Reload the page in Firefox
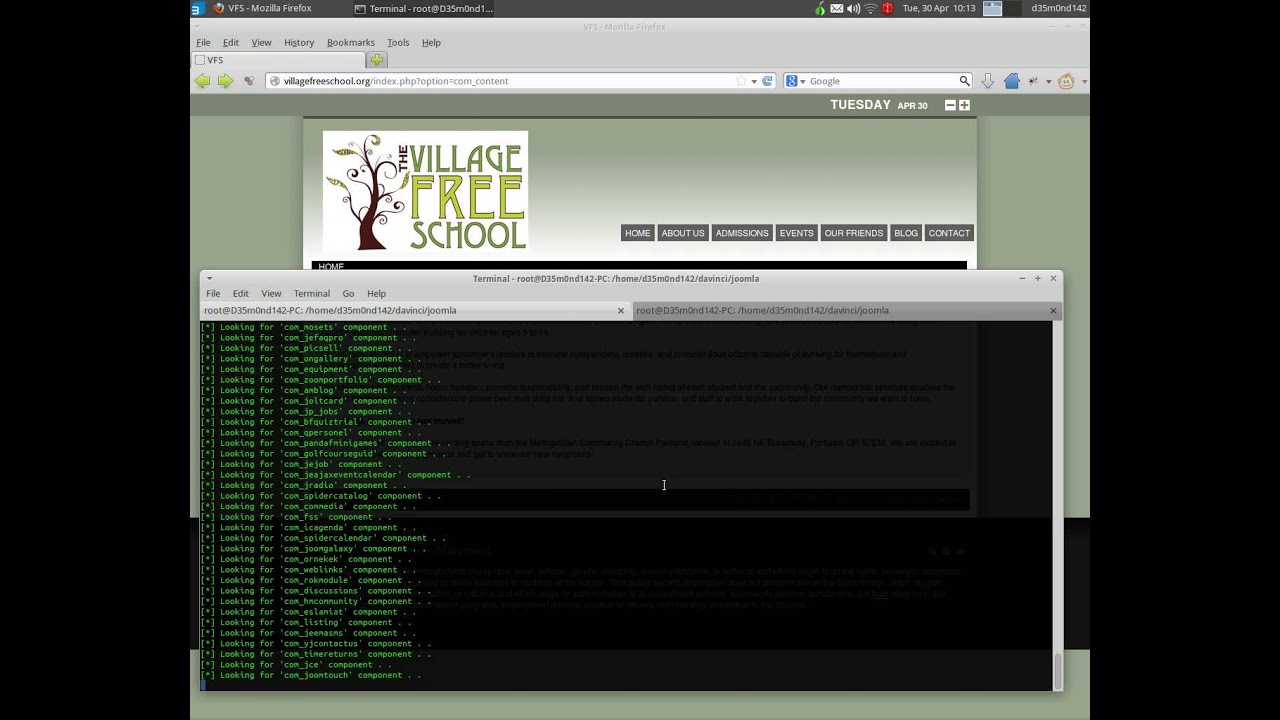1280x720 pixels. coord(768,81)
